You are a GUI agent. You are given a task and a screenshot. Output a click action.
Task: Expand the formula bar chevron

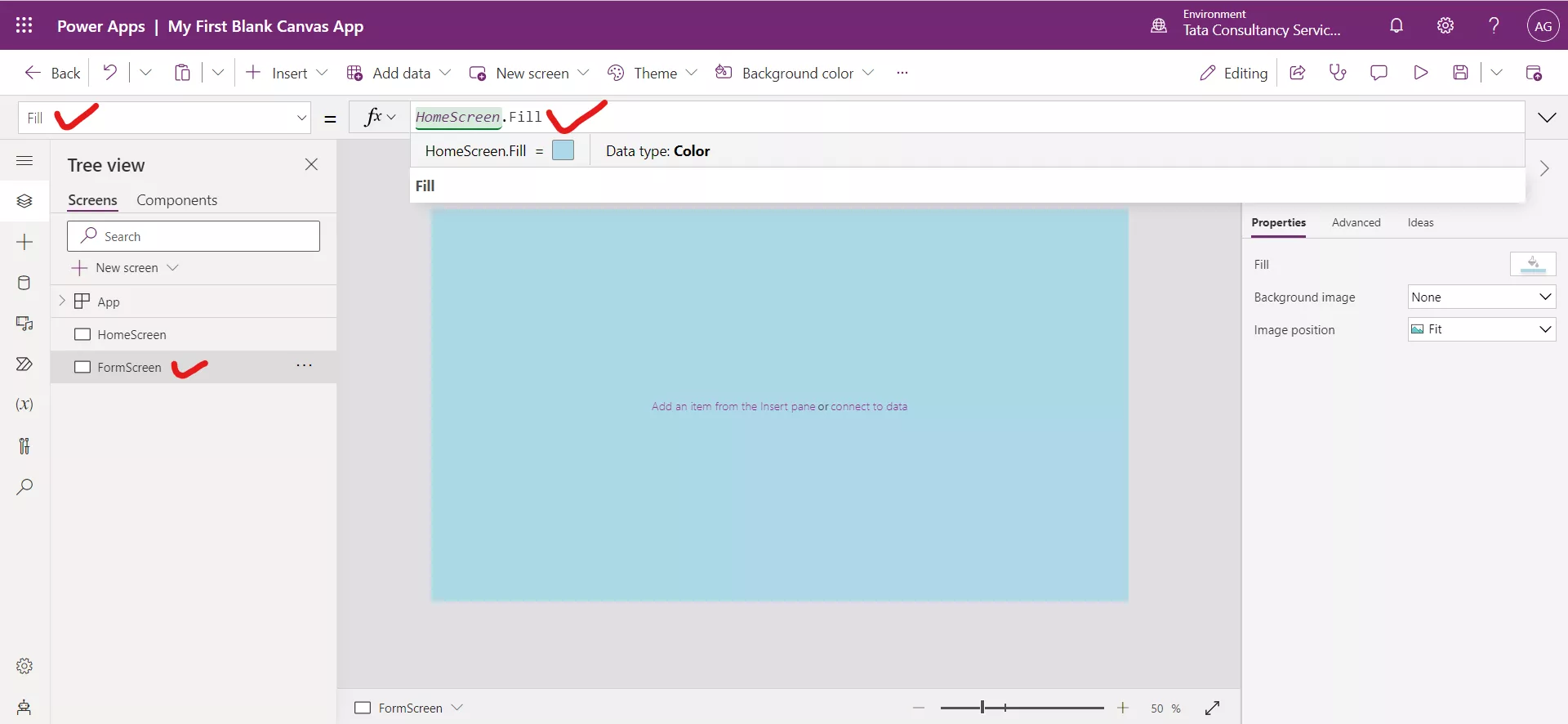tap(1547, 118)
